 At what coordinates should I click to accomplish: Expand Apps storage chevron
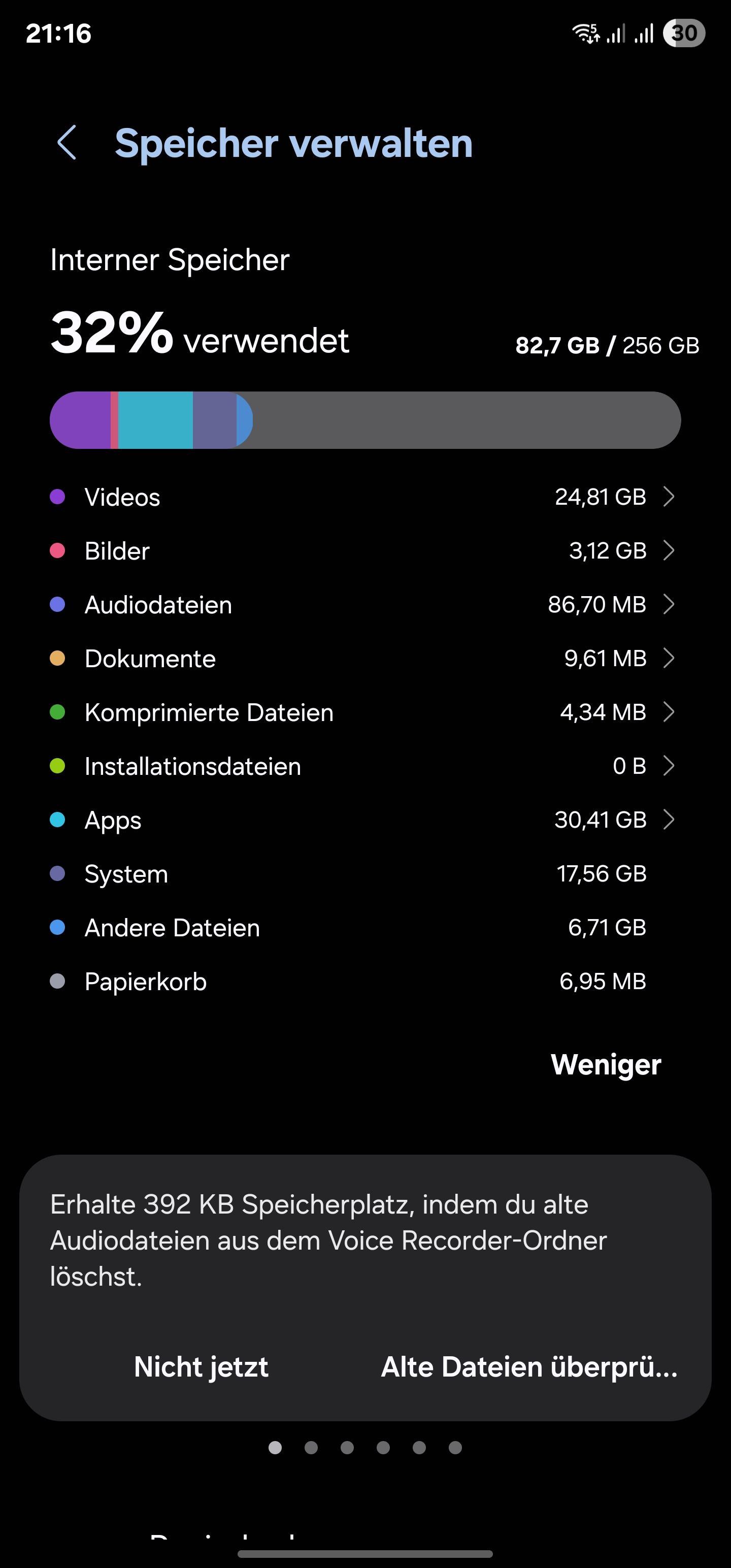pos(669,820)
